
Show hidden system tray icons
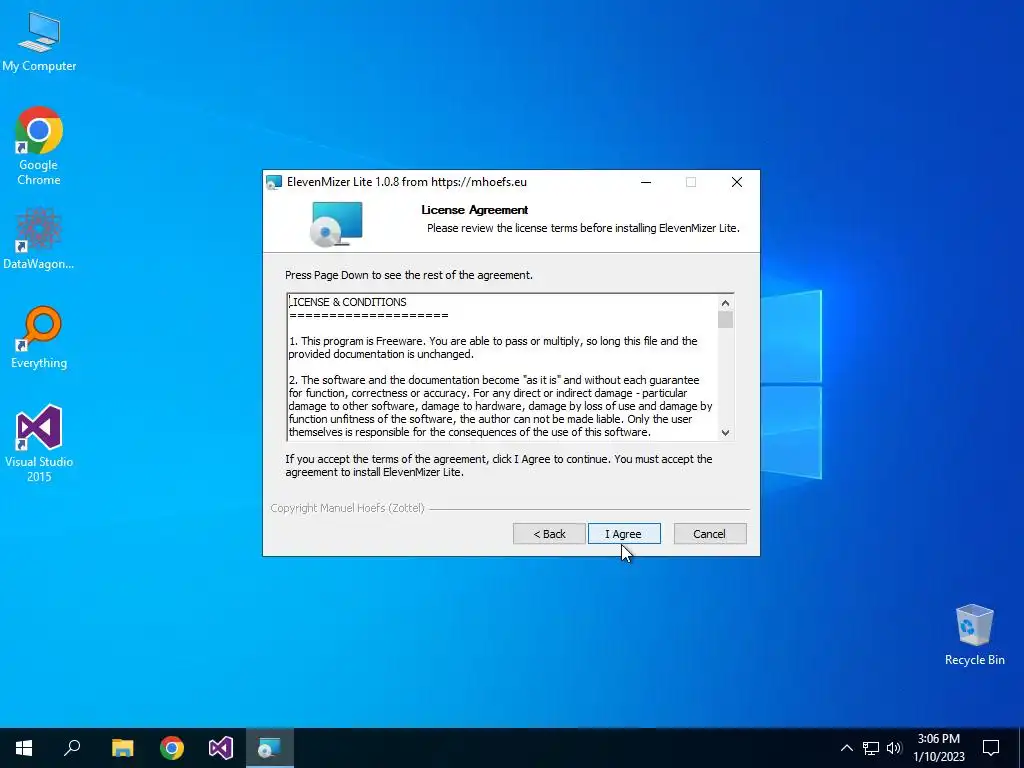(x=846, y=748)
